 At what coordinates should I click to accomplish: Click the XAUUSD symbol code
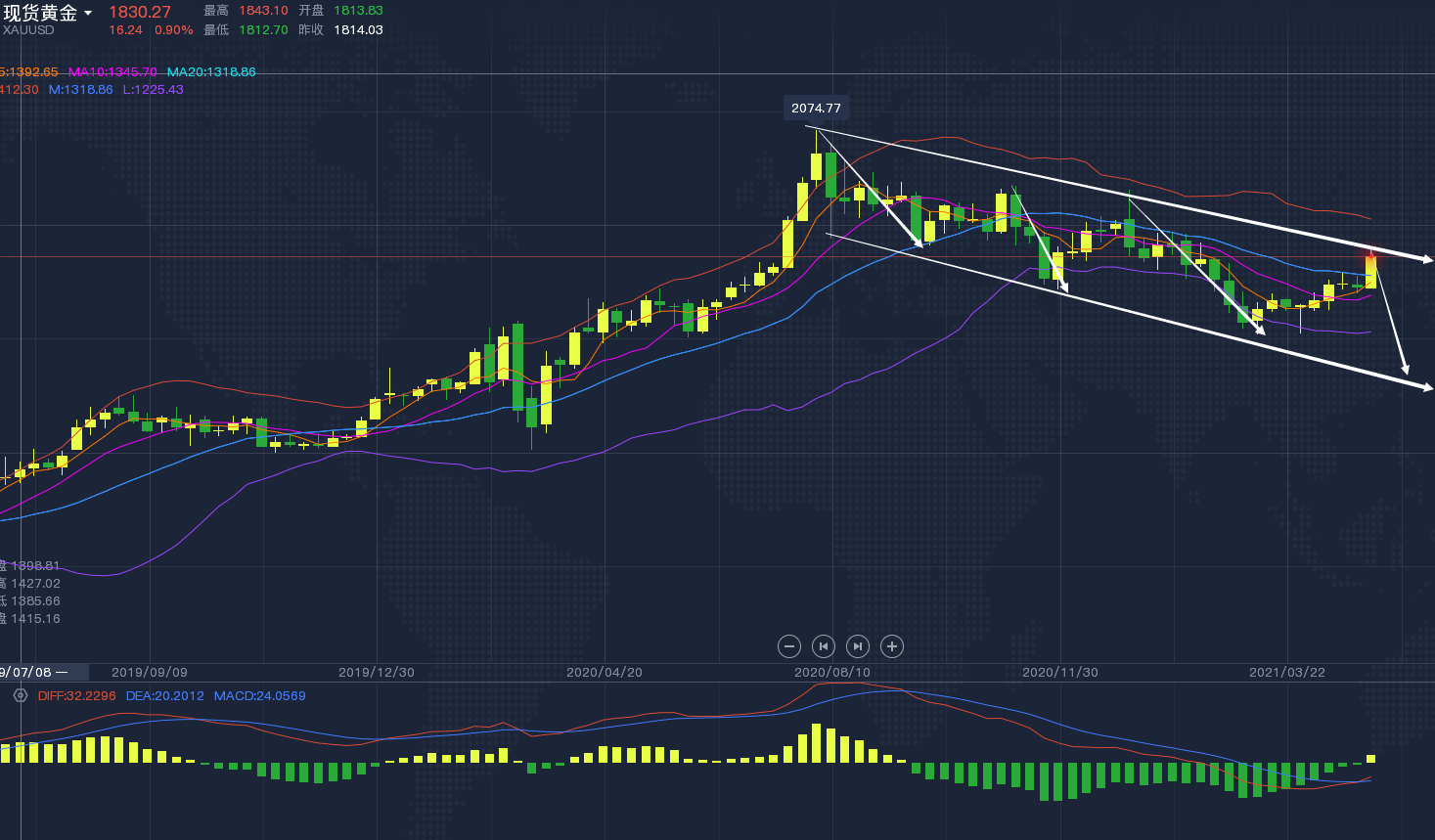pos(28,30)
